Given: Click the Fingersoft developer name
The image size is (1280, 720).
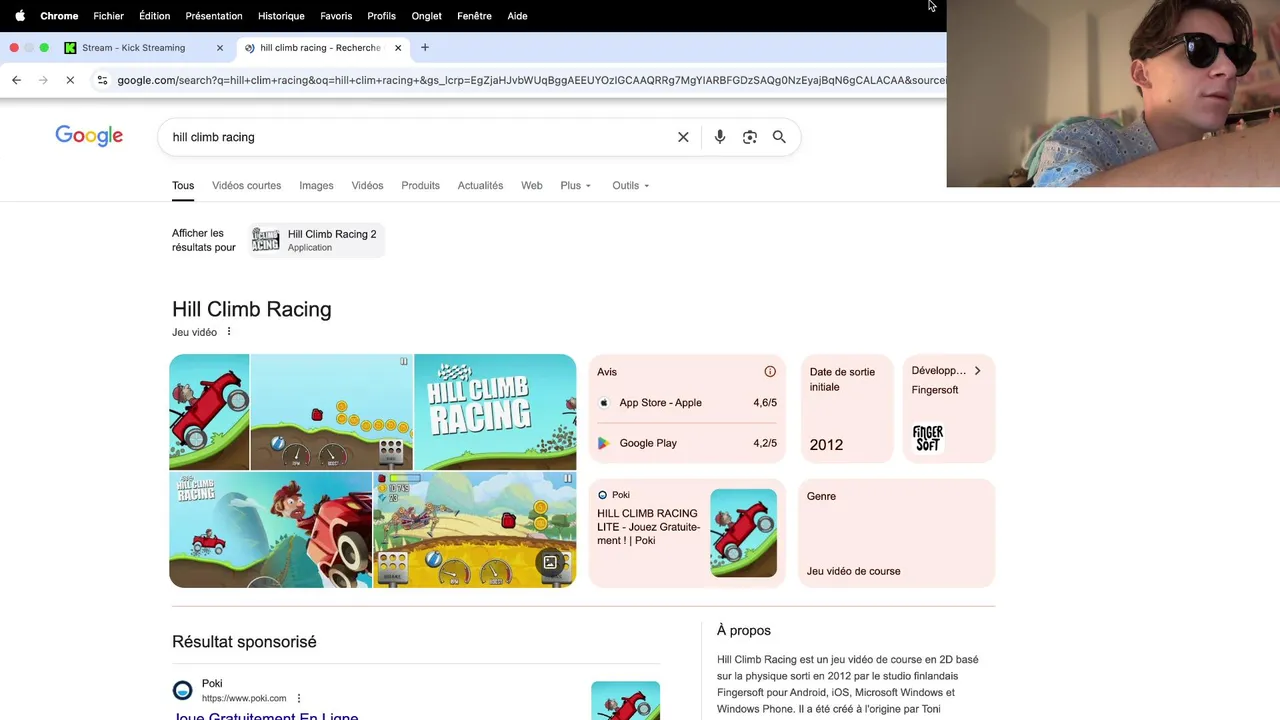Looking at the screenshot, I should tap(935, 390).
